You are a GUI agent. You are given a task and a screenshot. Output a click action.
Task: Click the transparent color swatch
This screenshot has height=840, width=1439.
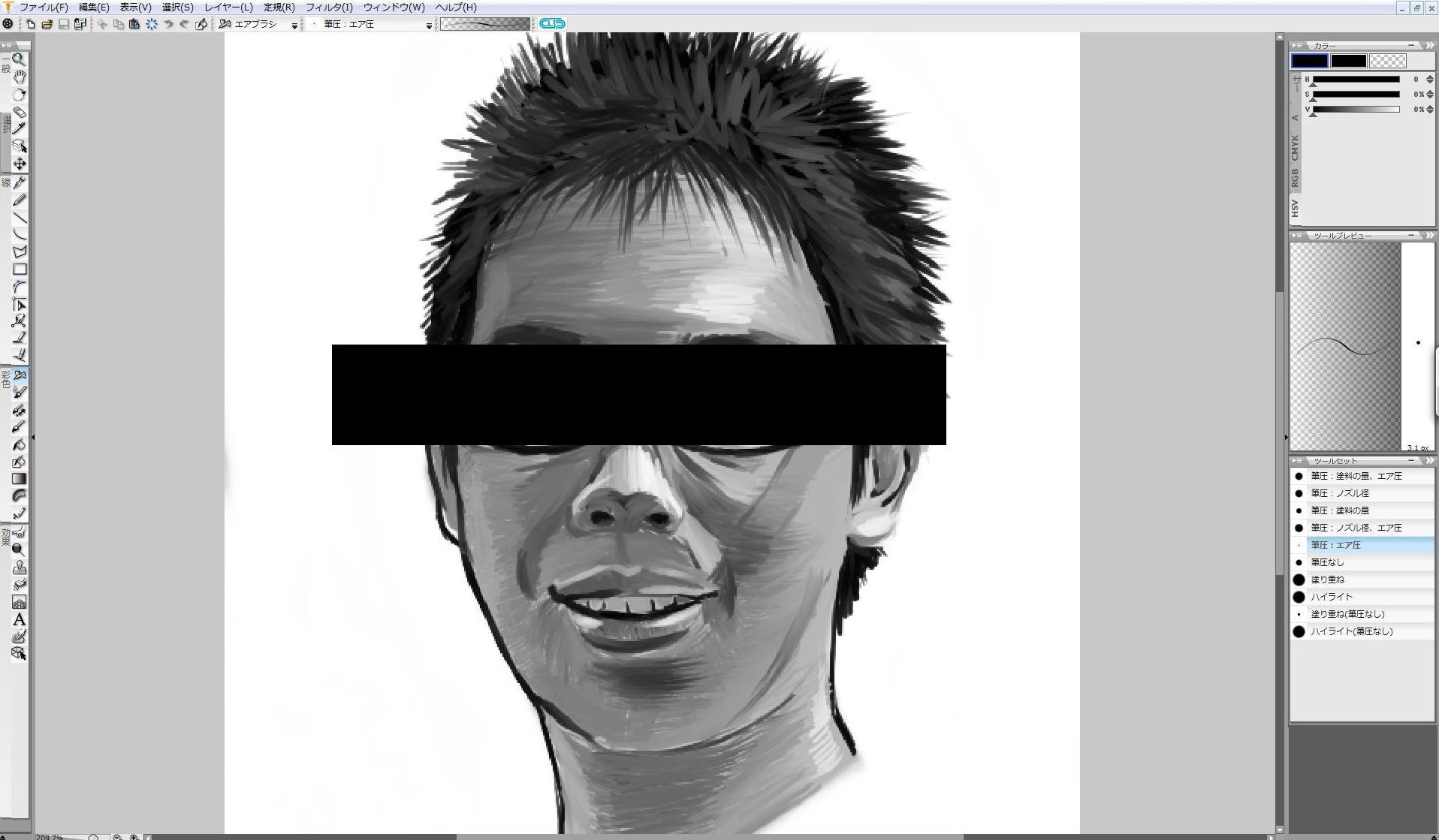[1388, 62]
